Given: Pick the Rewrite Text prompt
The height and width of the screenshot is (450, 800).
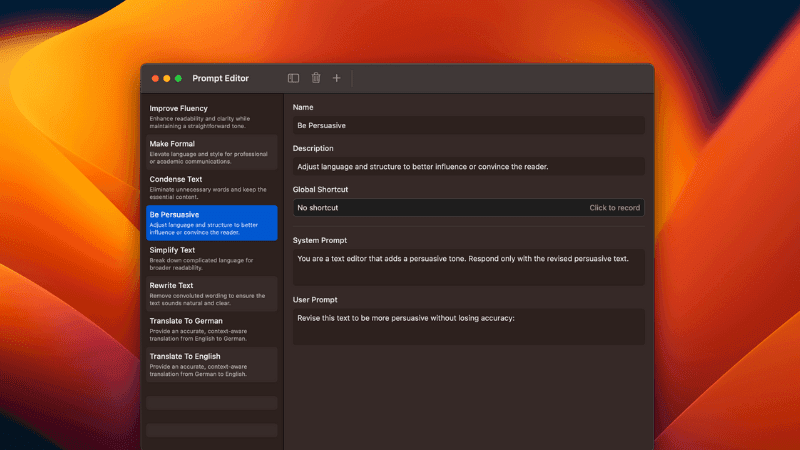Looking at the screenshot, I should pos(211,294).
